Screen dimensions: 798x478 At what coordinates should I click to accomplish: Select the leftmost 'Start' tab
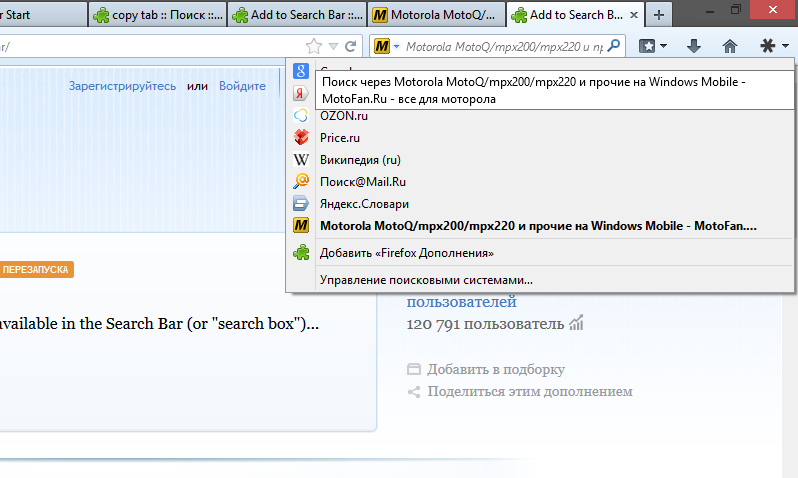coord(43,15)
